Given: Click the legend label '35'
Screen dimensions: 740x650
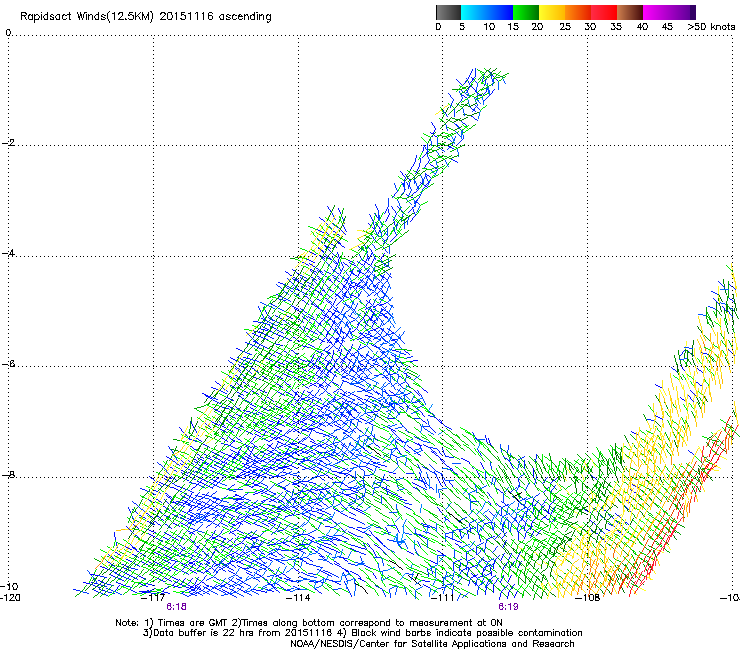Looking at the screenshot, I should (x=616, y=27).
